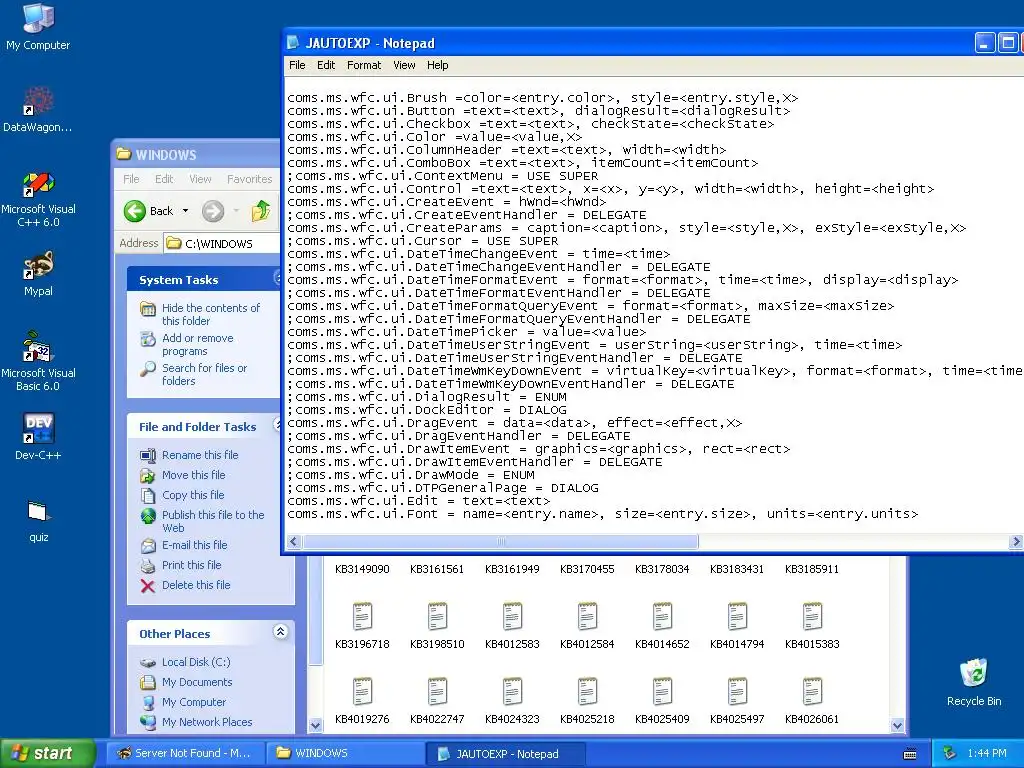This screenshot has width=1024, height=768.
Task: Switch to JAUTOEXP - Notepad taskbar button
Action: [506, 754]
